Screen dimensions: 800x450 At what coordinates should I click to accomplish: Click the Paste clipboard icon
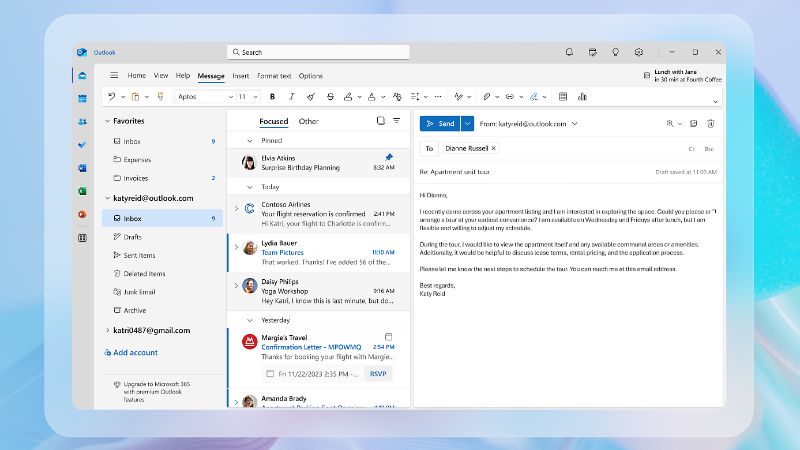[x=135, y=96]
